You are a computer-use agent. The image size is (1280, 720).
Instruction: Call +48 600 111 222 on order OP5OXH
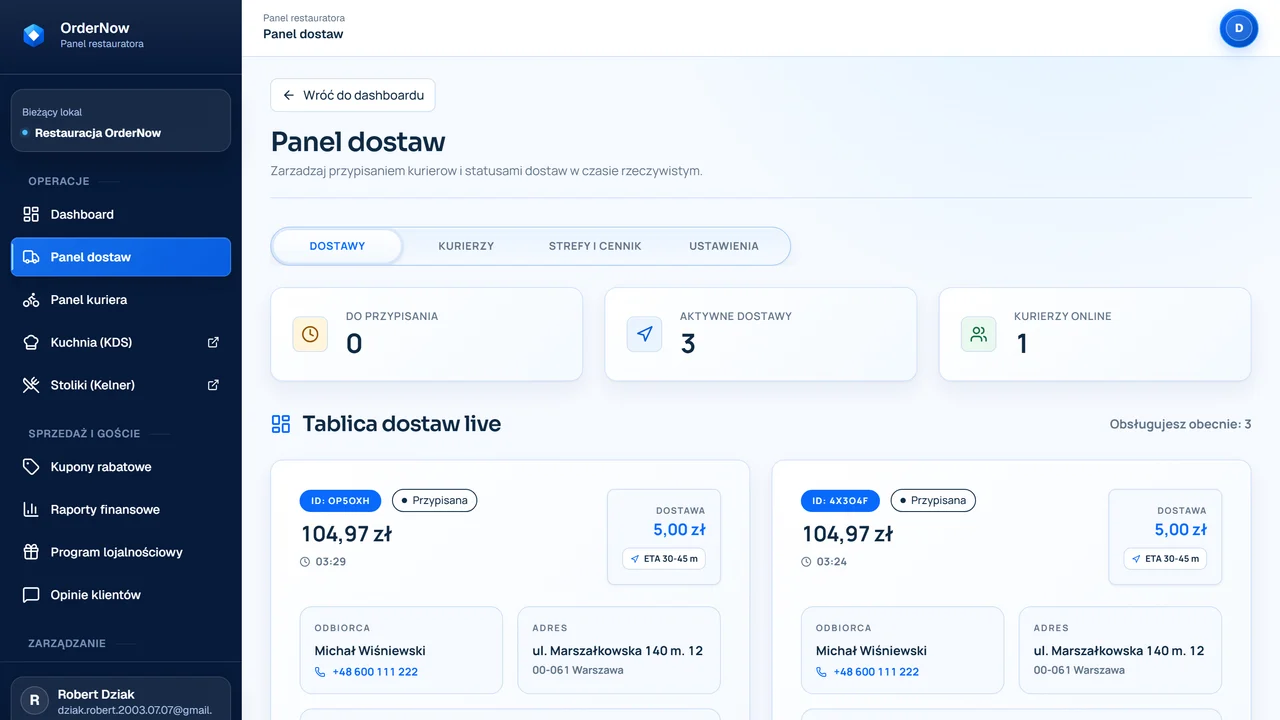[366, 672]
